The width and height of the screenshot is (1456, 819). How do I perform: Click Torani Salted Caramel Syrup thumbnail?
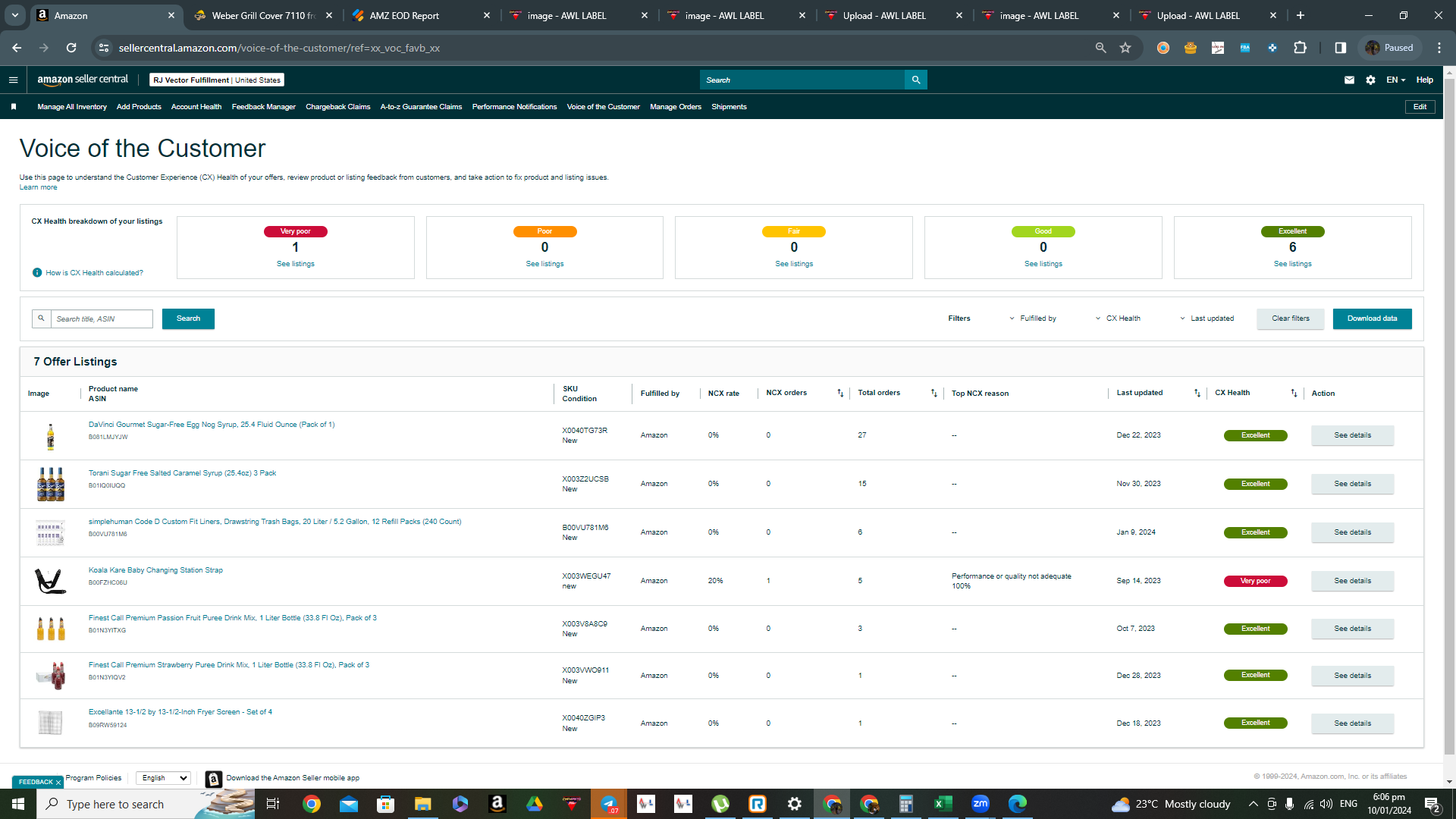51,484
